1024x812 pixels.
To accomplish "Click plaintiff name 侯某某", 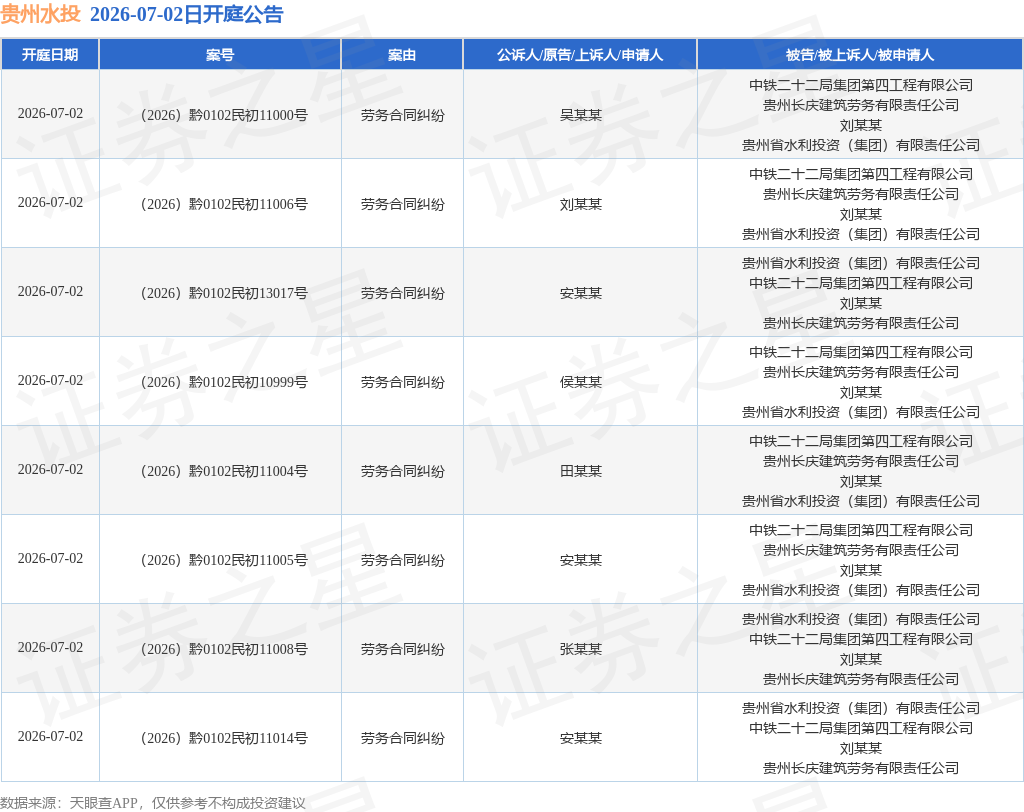I will click(x=581, y=382).
